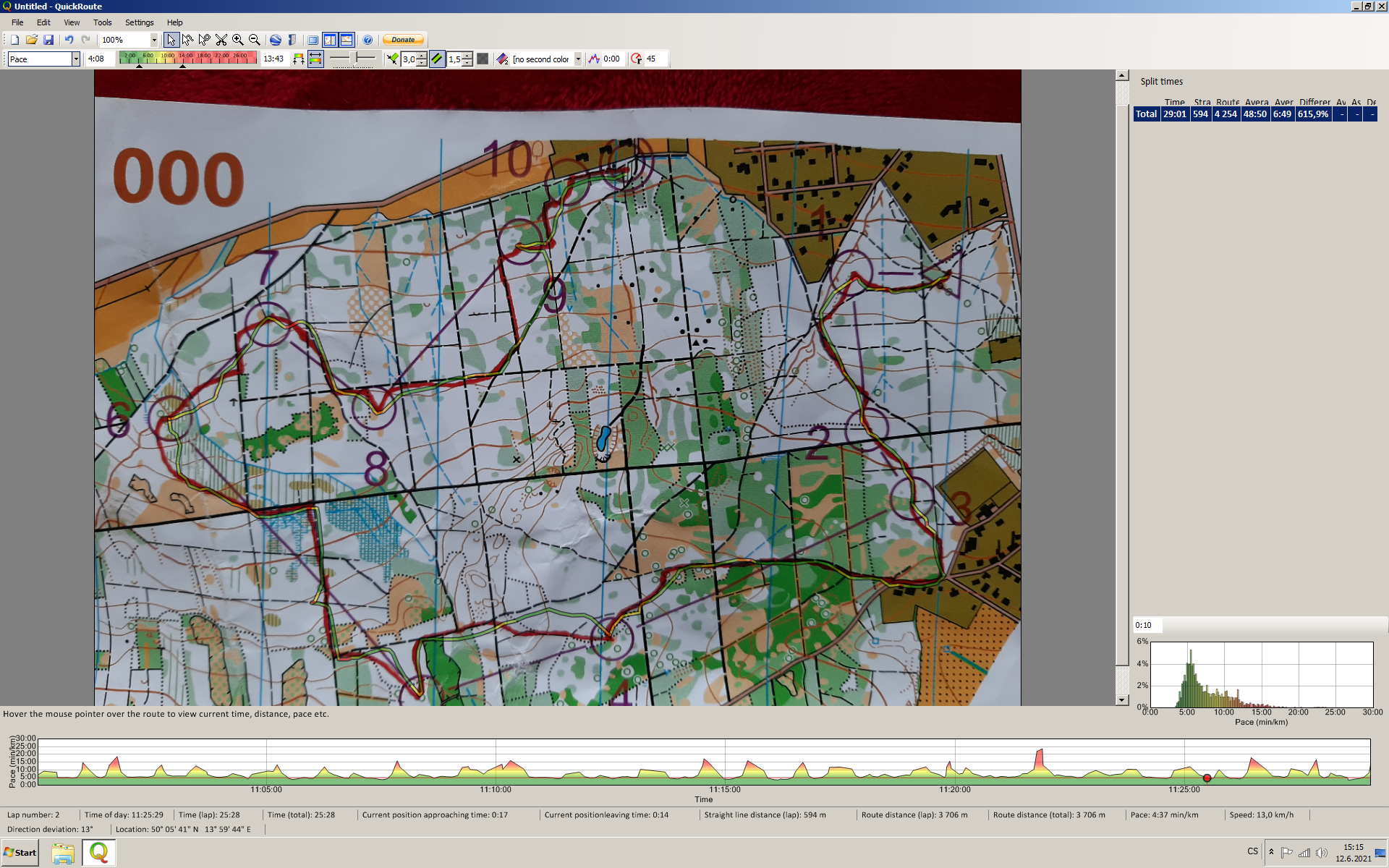Decrease mask width 1,5 stepper
Screen dimensions: 1389x868
[467, 63]
